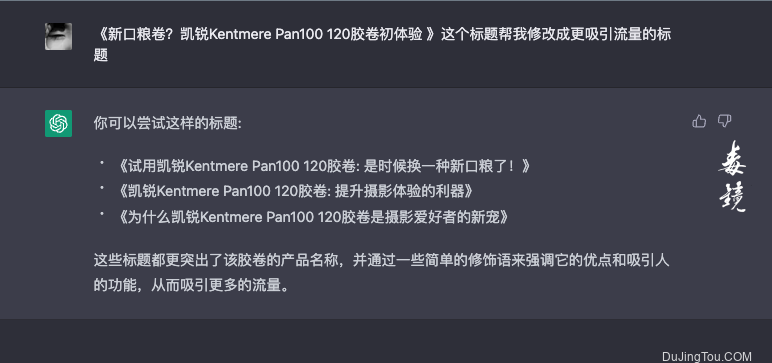The width and height of the screenshot is (772, 363).
Task: Click the bullet dot before 《为什么凯锐 title
Action: click(102, 213)
